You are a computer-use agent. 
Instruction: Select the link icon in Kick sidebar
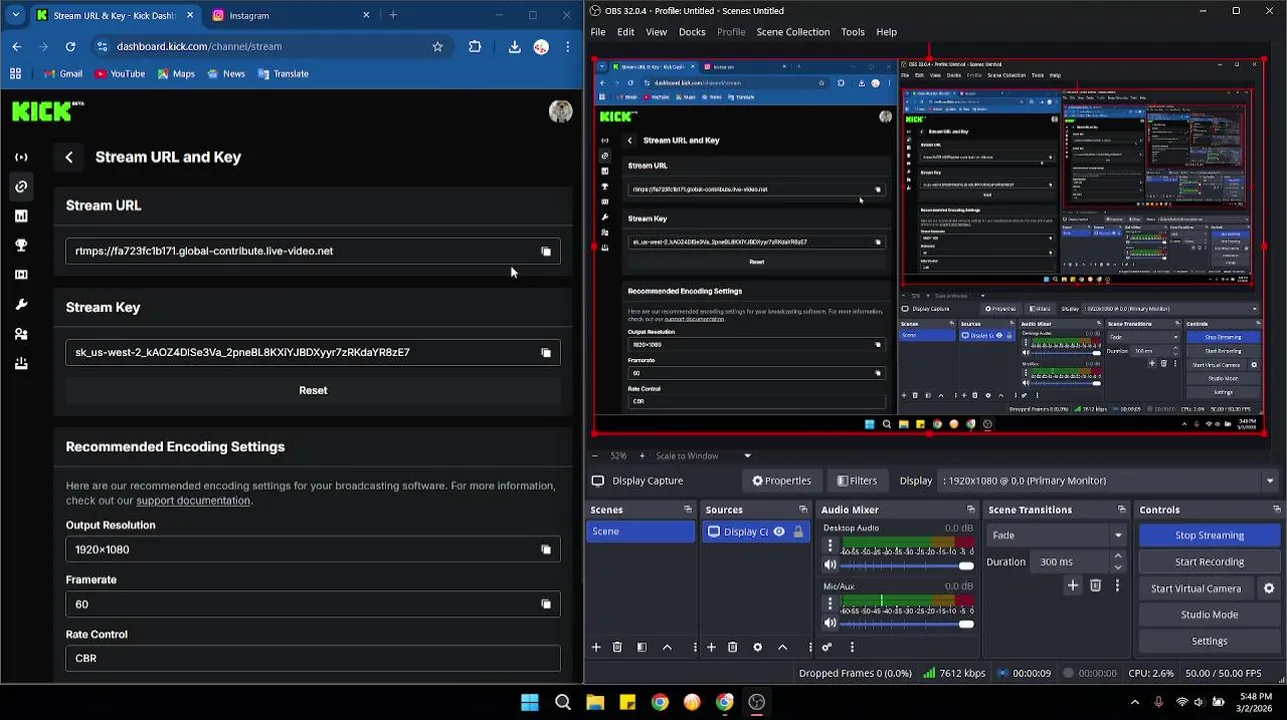click(x=21, y=187)
